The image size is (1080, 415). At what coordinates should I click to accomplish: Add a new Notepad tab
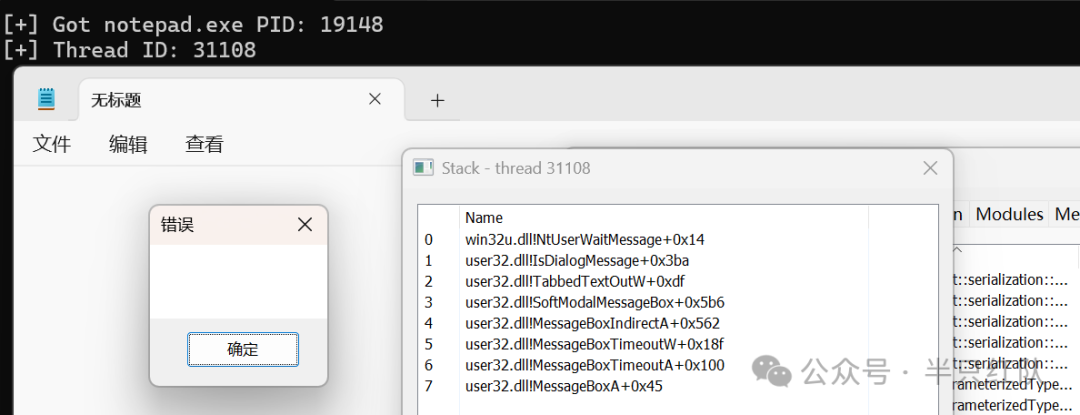(437, 100)
